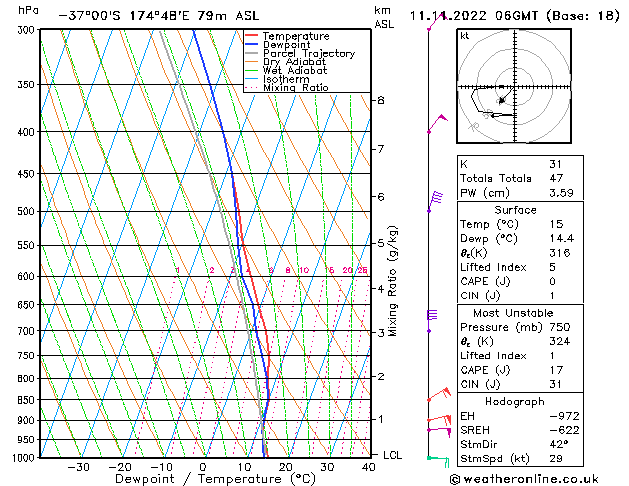The width and height of the screenshot is (629, 486).
Task: Click the 'Parcel Trajectory' legend label
Action: point(309,53)
